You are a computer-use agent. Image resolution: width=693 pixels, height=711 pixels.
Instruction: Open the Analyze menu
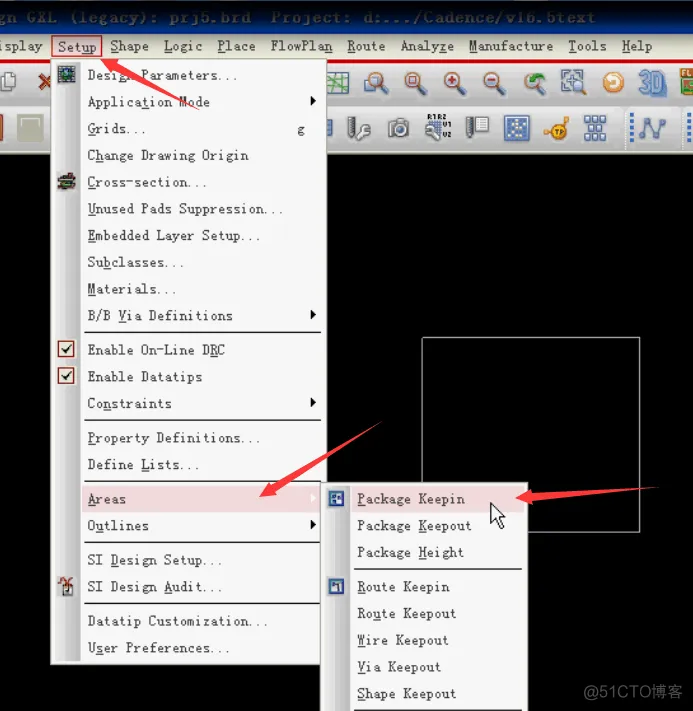[x=427, y=46]
